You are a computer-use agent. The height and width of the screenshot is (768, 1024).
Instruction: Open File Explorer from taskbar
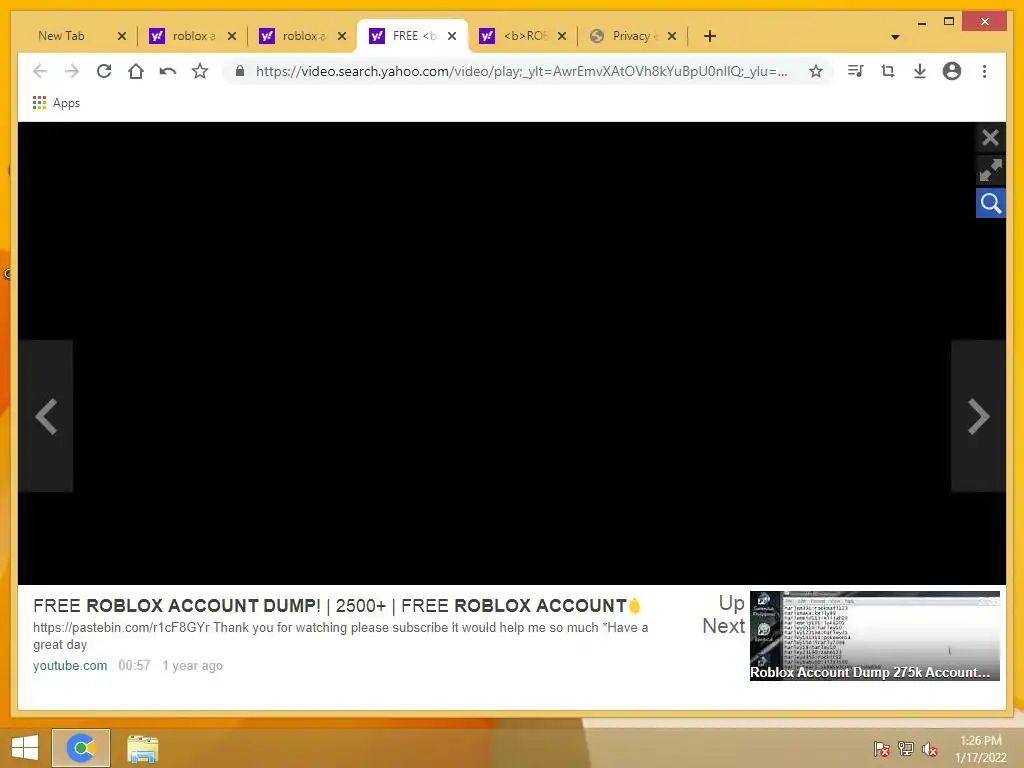(142, 749)
